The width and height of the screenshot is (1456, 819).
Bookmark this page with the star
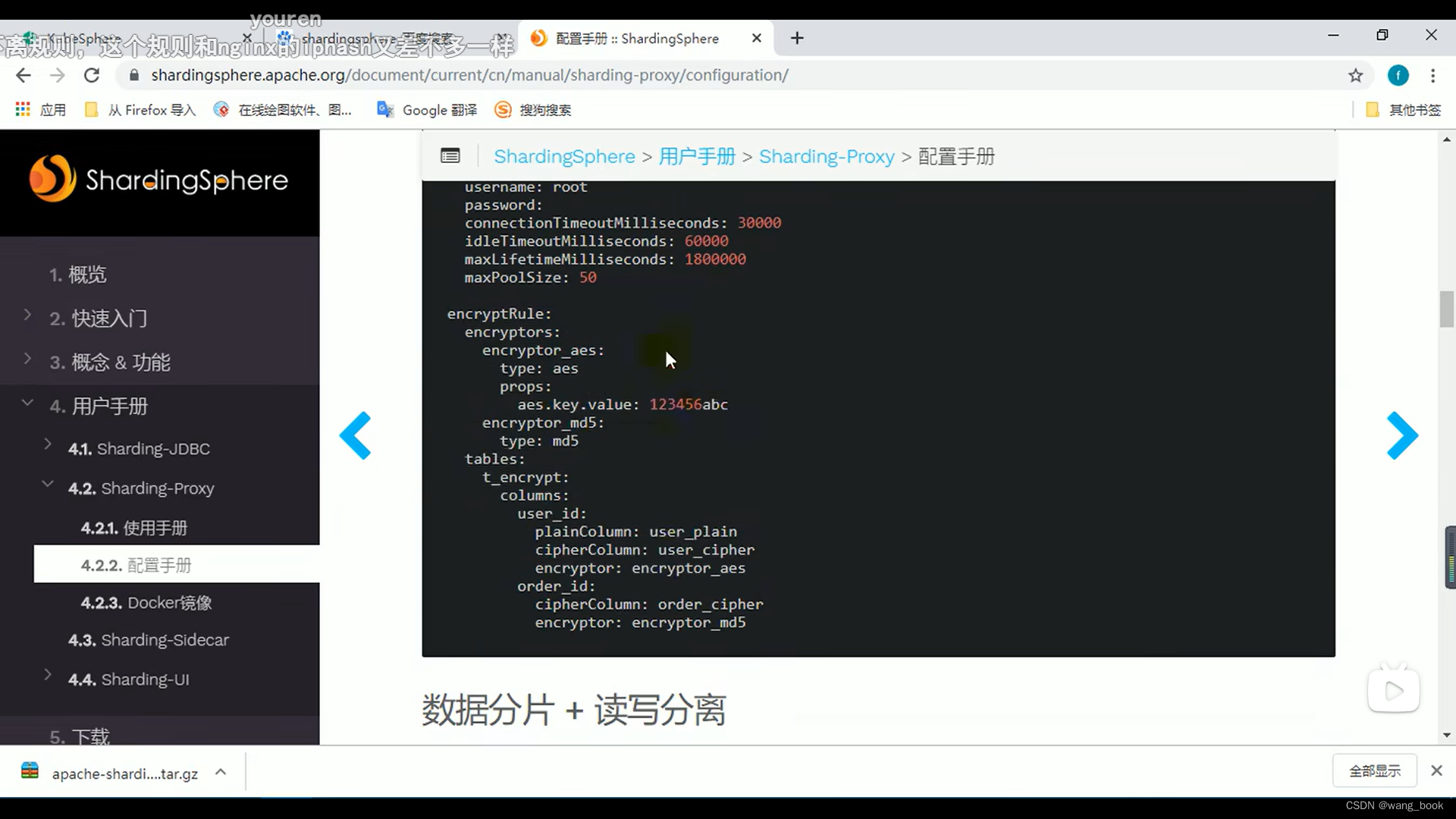click(1356, 75)
